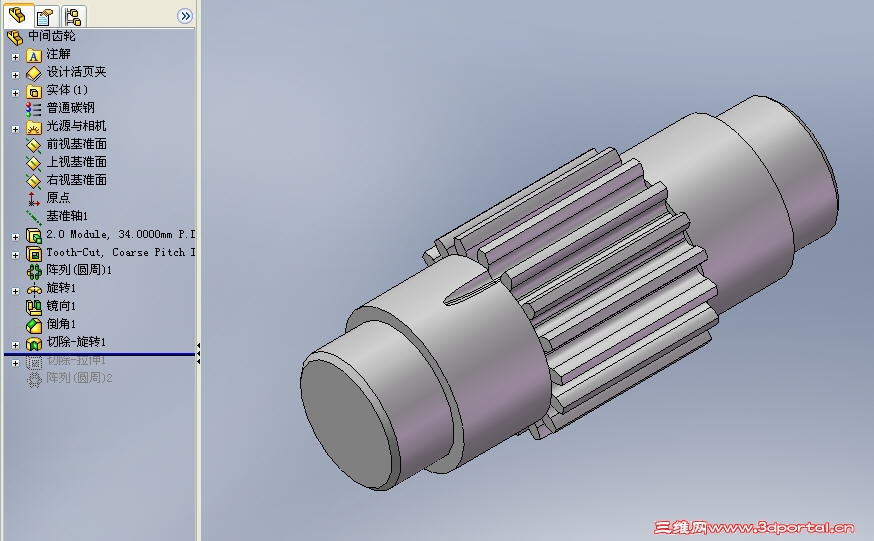Image resolution: width=874 pixels, height=541 pixels.
Task: Click the 普通碳钢 material icon
Action: click(x=33, y=109)
